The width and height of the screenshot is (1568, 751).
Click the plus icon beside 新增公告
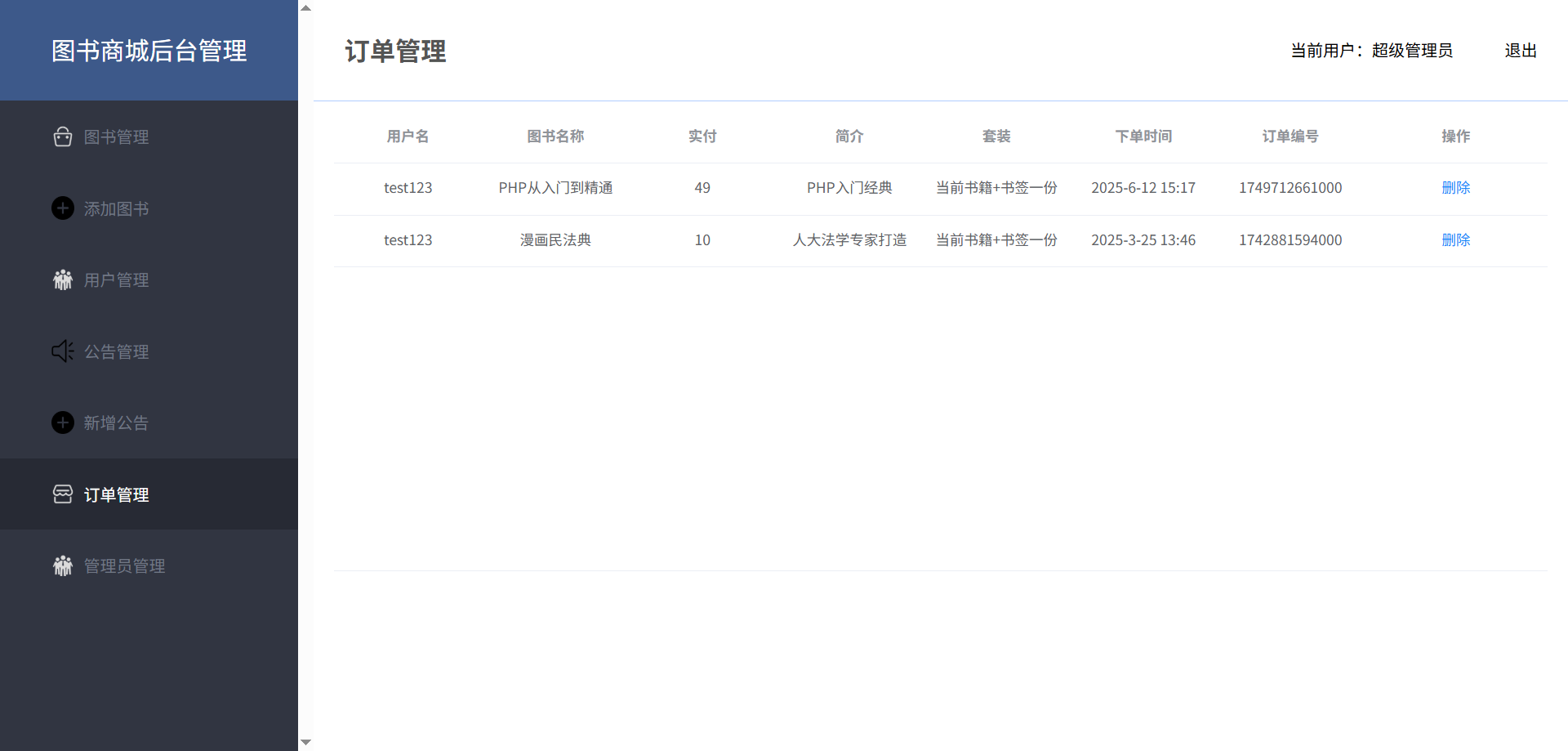point(63,422)
